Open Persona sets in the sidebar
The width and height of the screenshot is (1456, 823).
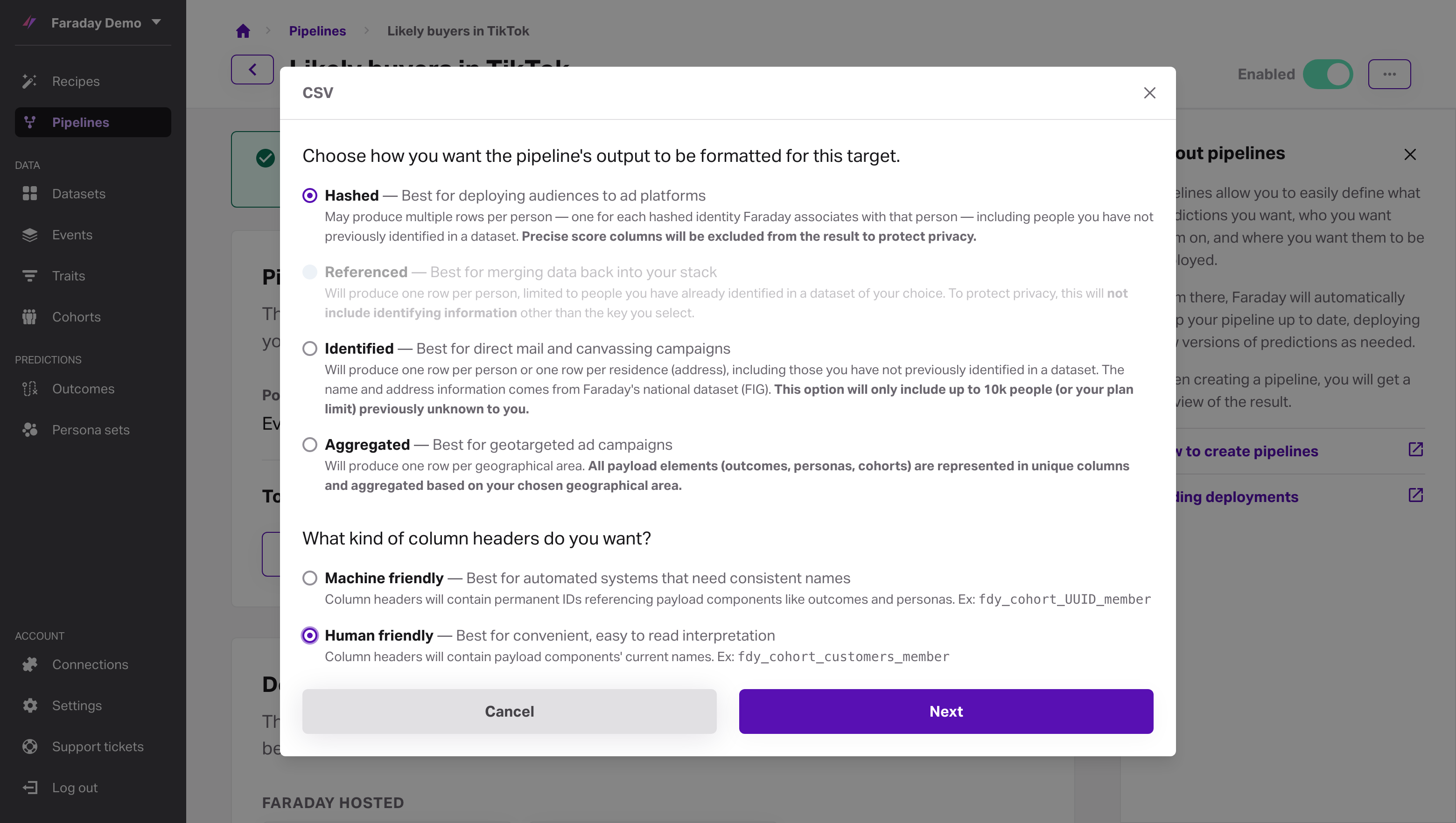(x=93, y=430)
